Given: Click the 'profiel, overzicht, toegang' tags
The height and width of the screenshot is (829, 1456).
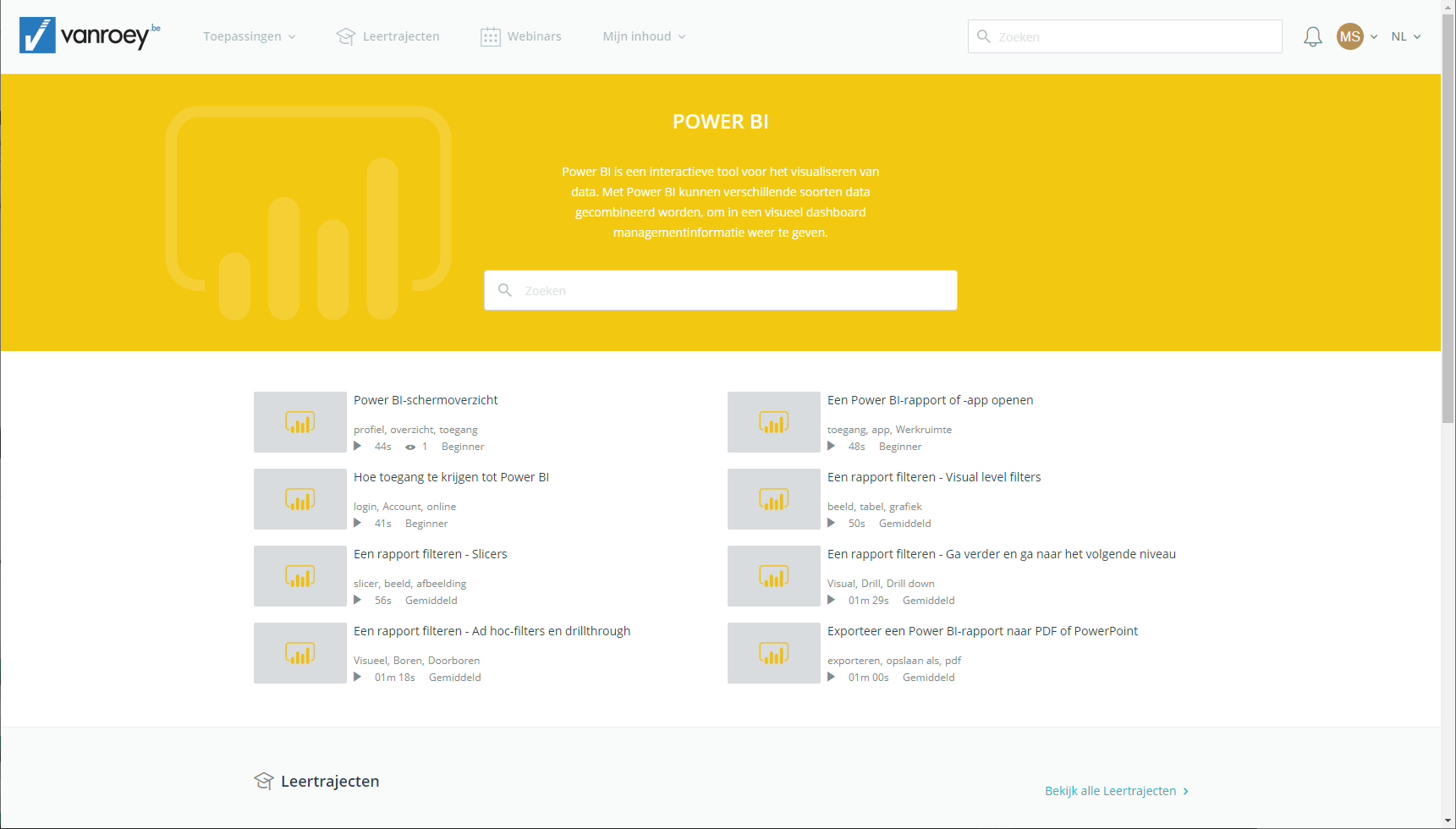Looking at the screenshot, I should click(x=415, y=430).
